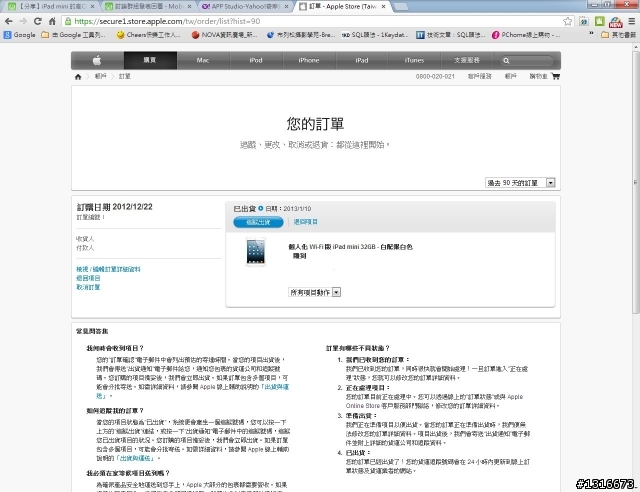Open the Cheers bookmark with smiley icon
This screenshot has width=640, height=492.
point(149,35)
